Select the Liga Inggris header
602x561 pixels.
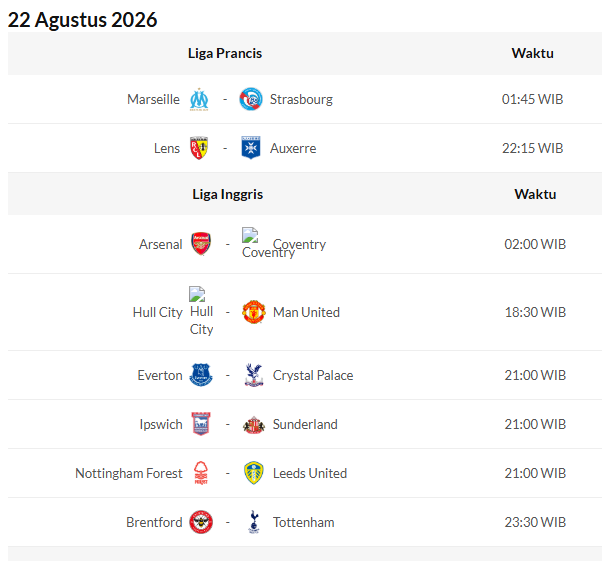pyautogui.click(x=228, y=194)
